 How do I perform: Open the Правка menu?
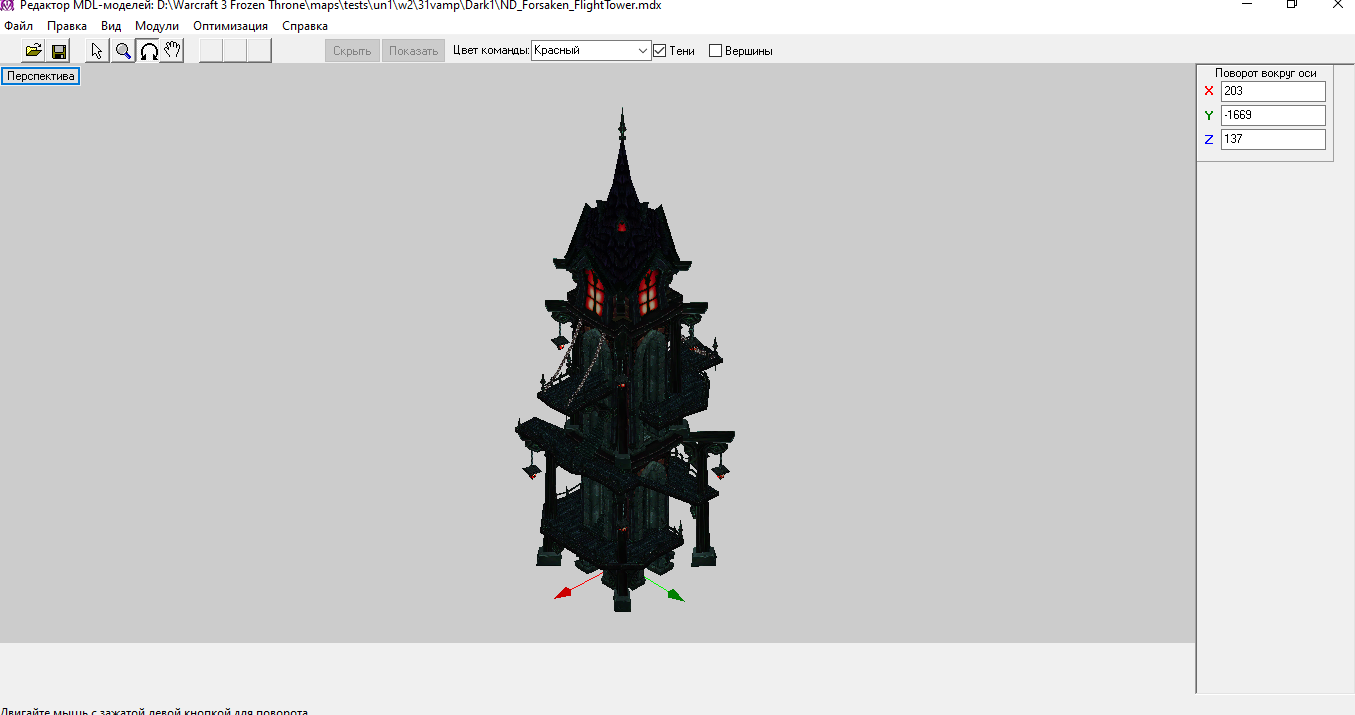(x=67, y=26)
